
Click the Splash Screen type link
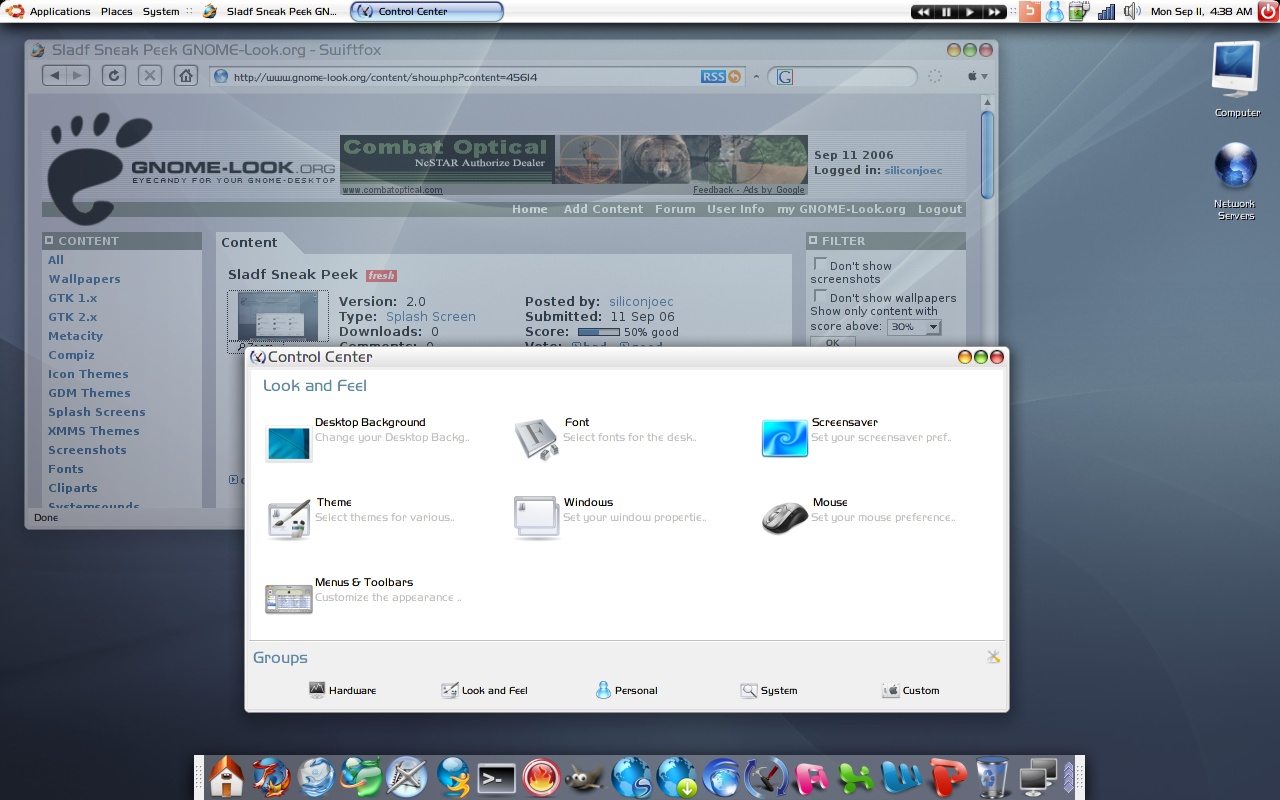[431, 316]
